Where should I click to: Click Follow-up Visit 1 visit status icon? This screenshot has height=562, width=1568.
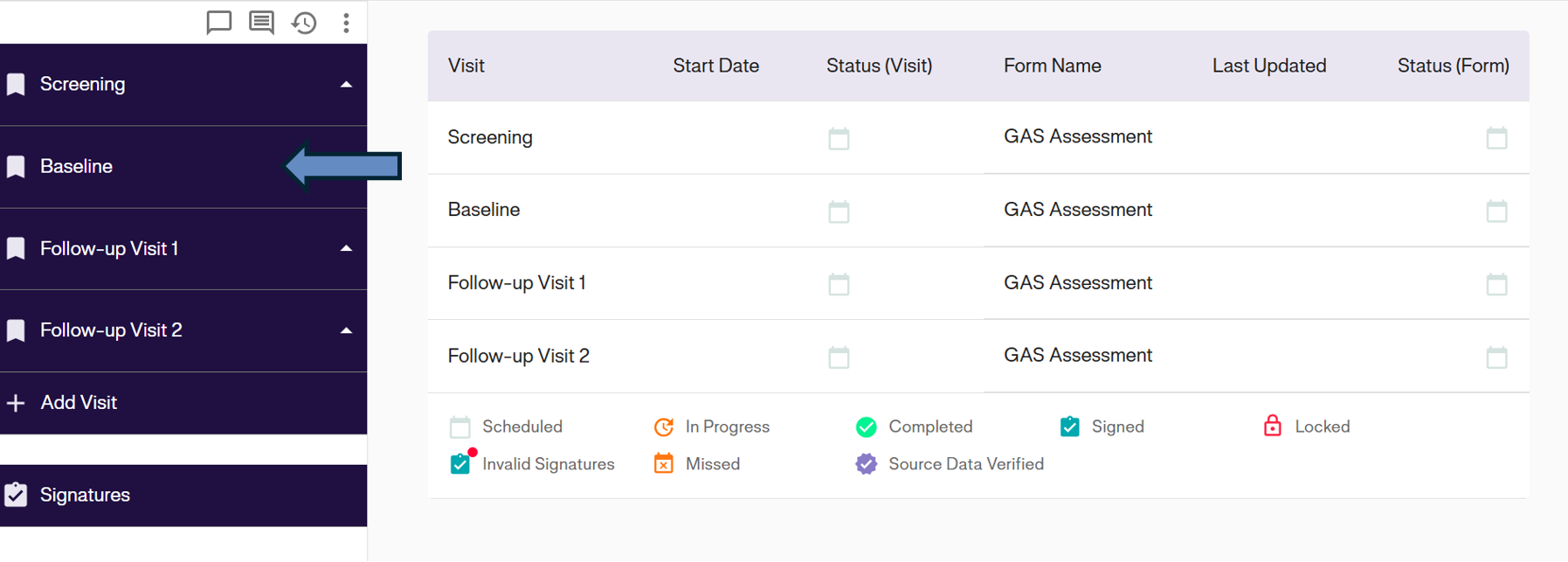[839, 284]
